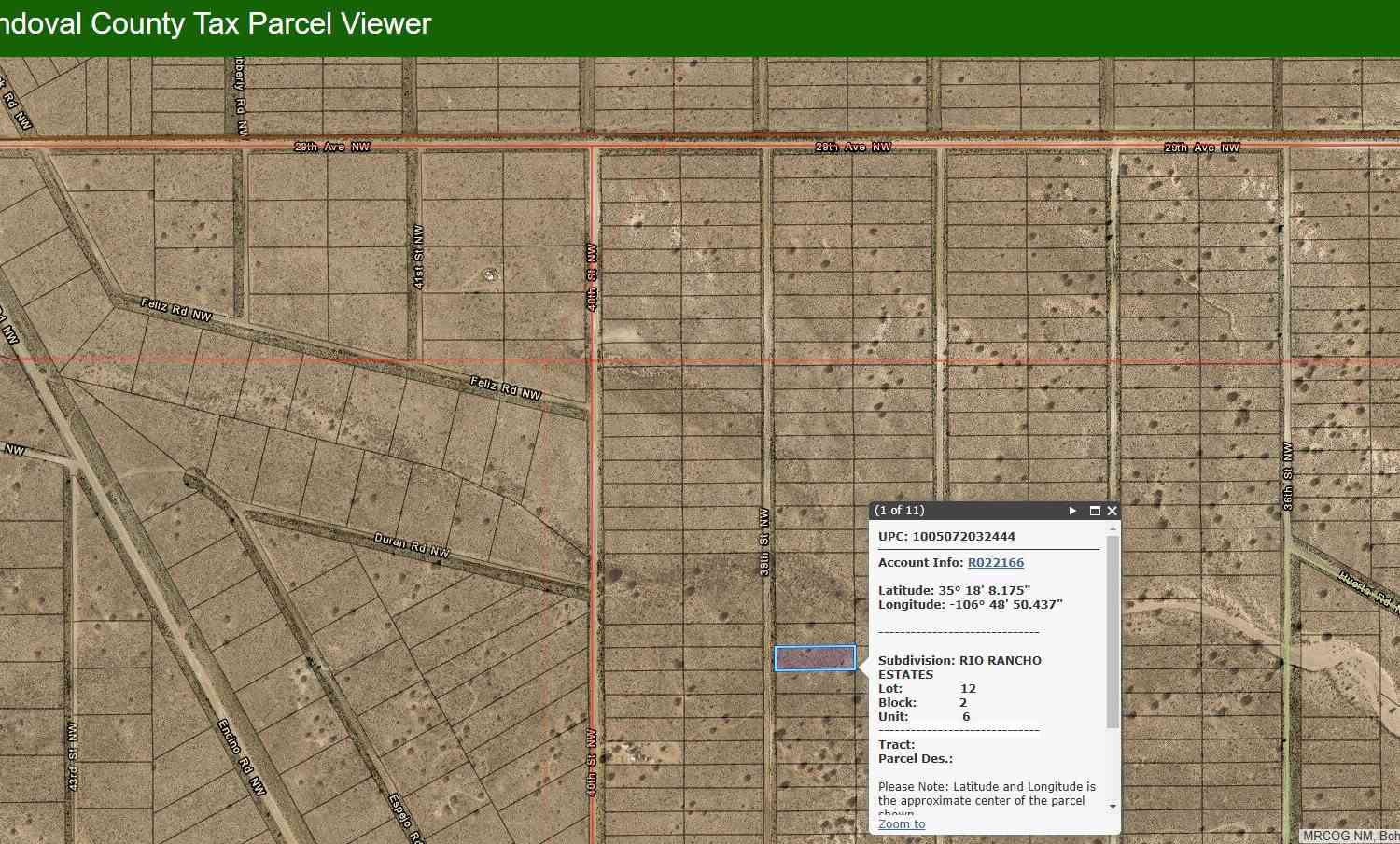1400x844 pixels.
Task: Click the 41st St NW street label
Action: pos(418,257)
